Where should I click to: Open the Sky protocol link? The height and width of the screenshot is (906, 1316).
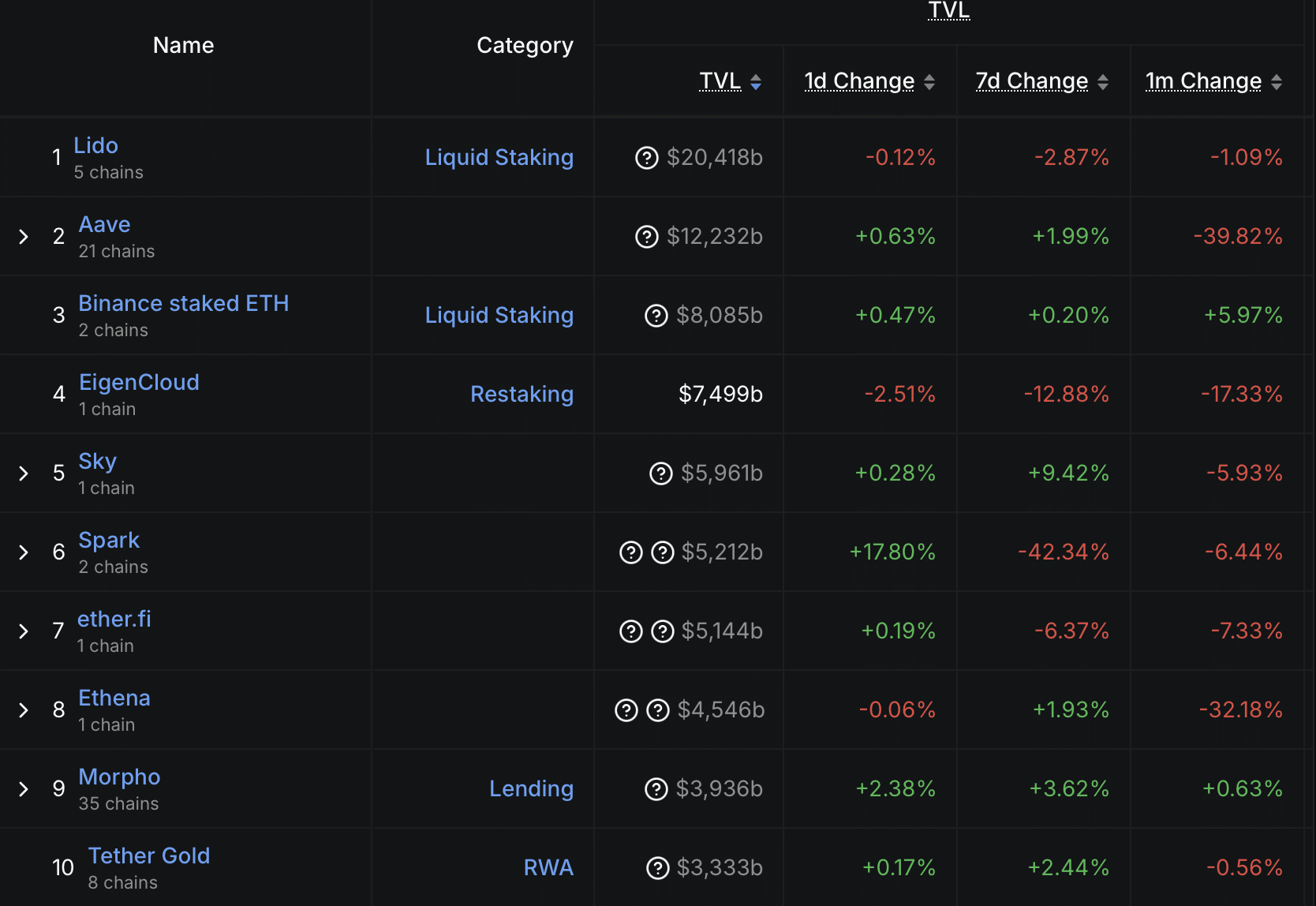98,461
